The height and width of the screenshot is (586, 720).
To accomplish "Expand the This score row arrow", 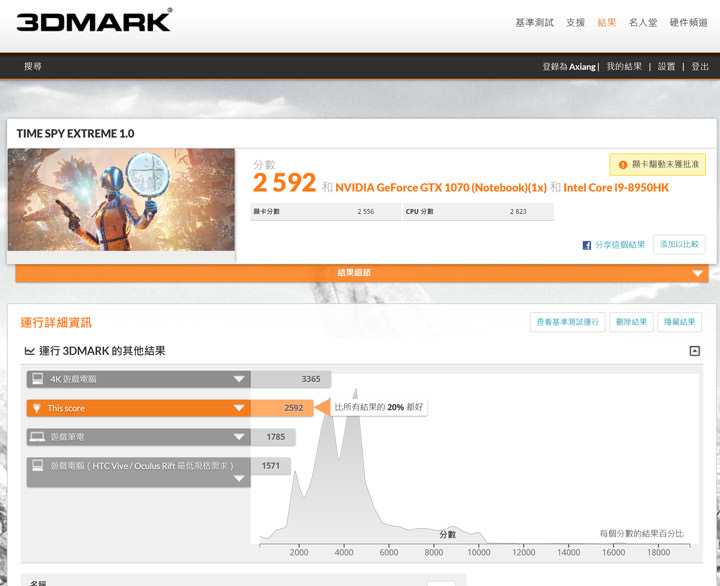I will [238, 408].
